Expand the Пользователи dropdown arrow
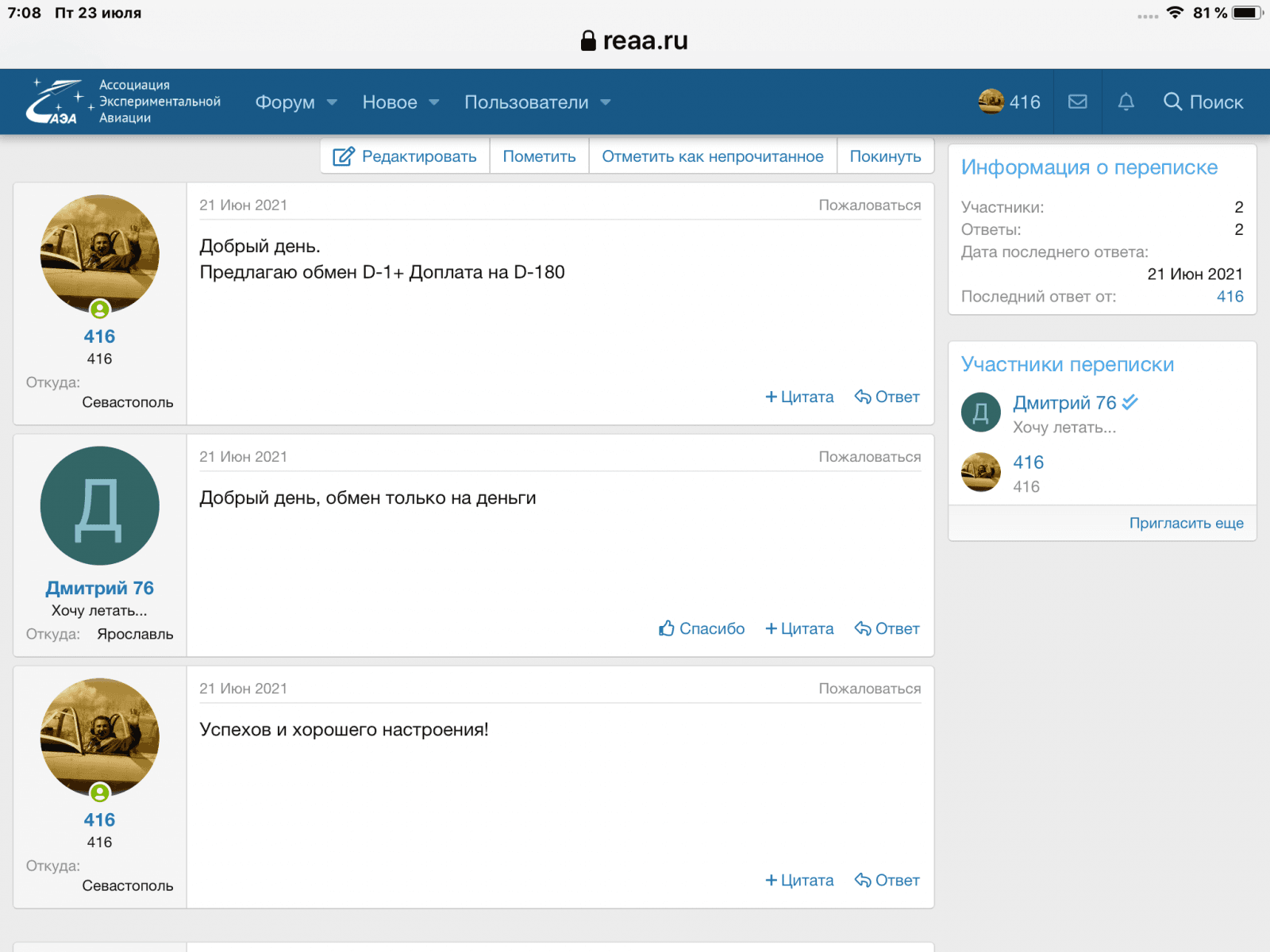The width and height of the screenshot is (1270, 952). click(606, 102)
